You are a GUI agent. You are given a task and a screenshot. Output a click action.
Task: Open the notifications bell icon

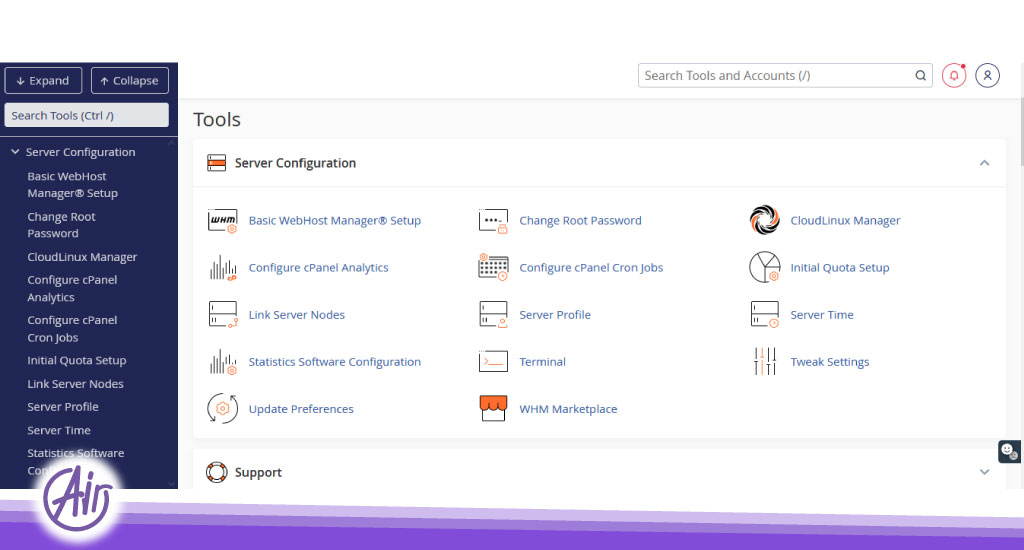click(x=953, y=76)
